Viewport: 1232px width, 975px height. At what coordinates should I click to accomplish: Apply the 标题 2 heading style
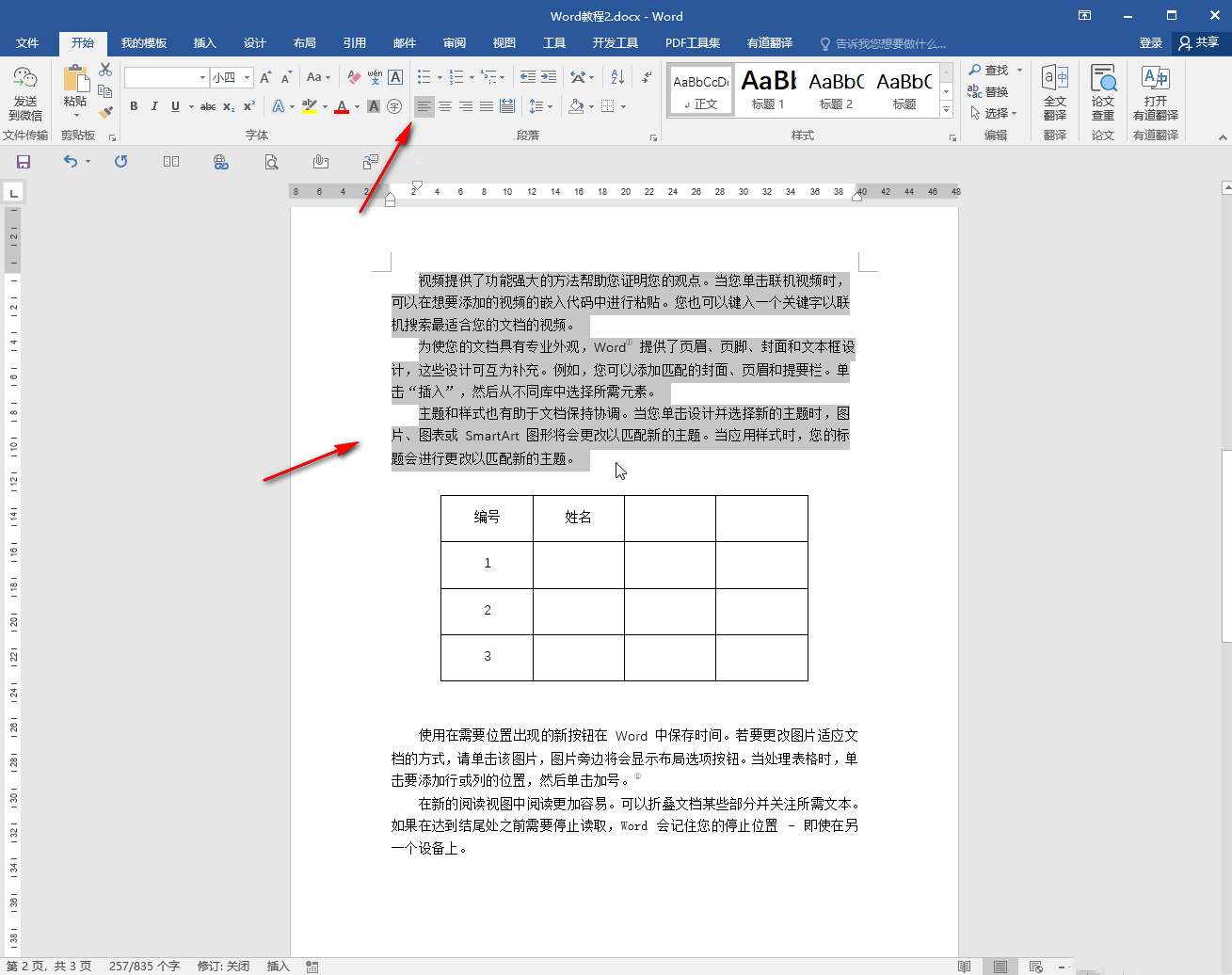[836, 90]
